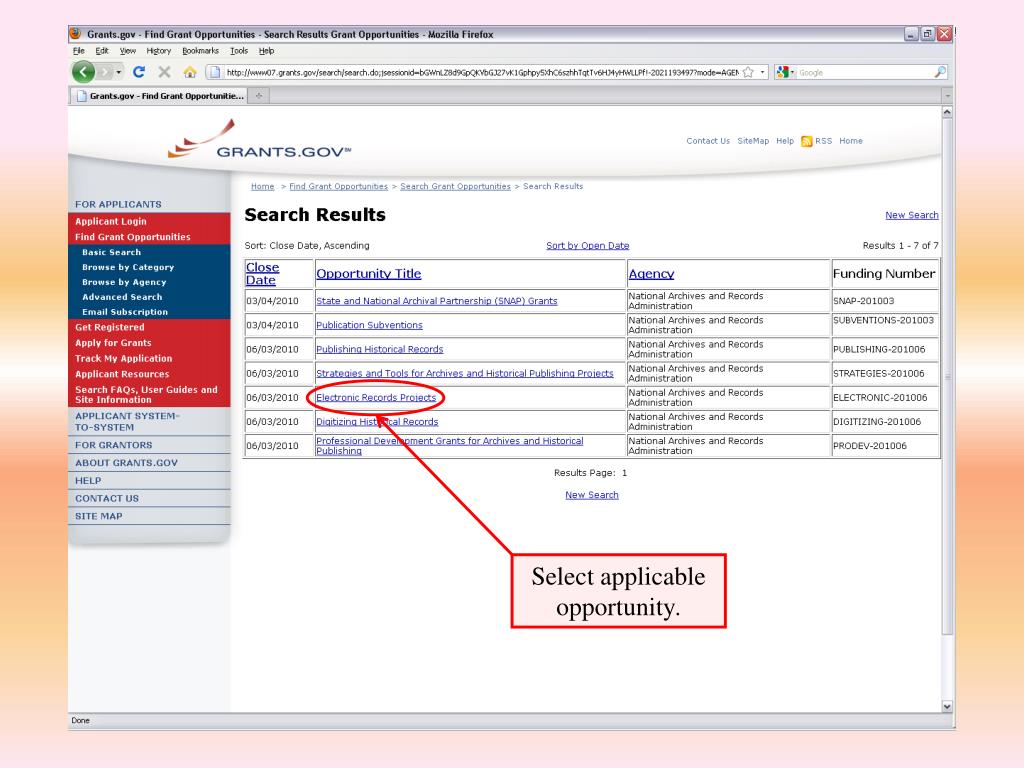Open the Edit menu
1024x768 pixels.
pos(102,51)
